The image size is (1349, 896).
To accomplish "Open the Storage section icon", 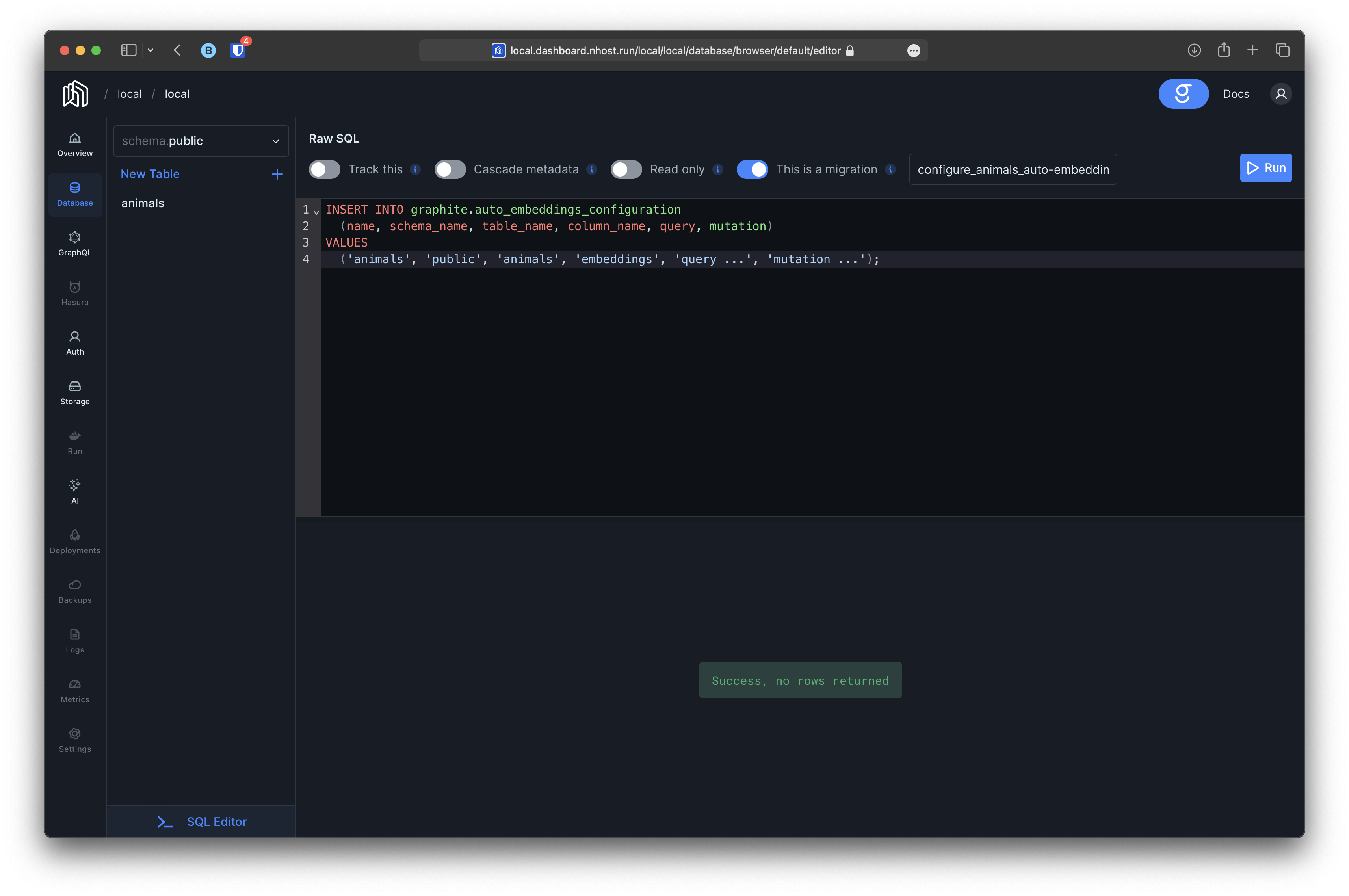I will (75, 392).
